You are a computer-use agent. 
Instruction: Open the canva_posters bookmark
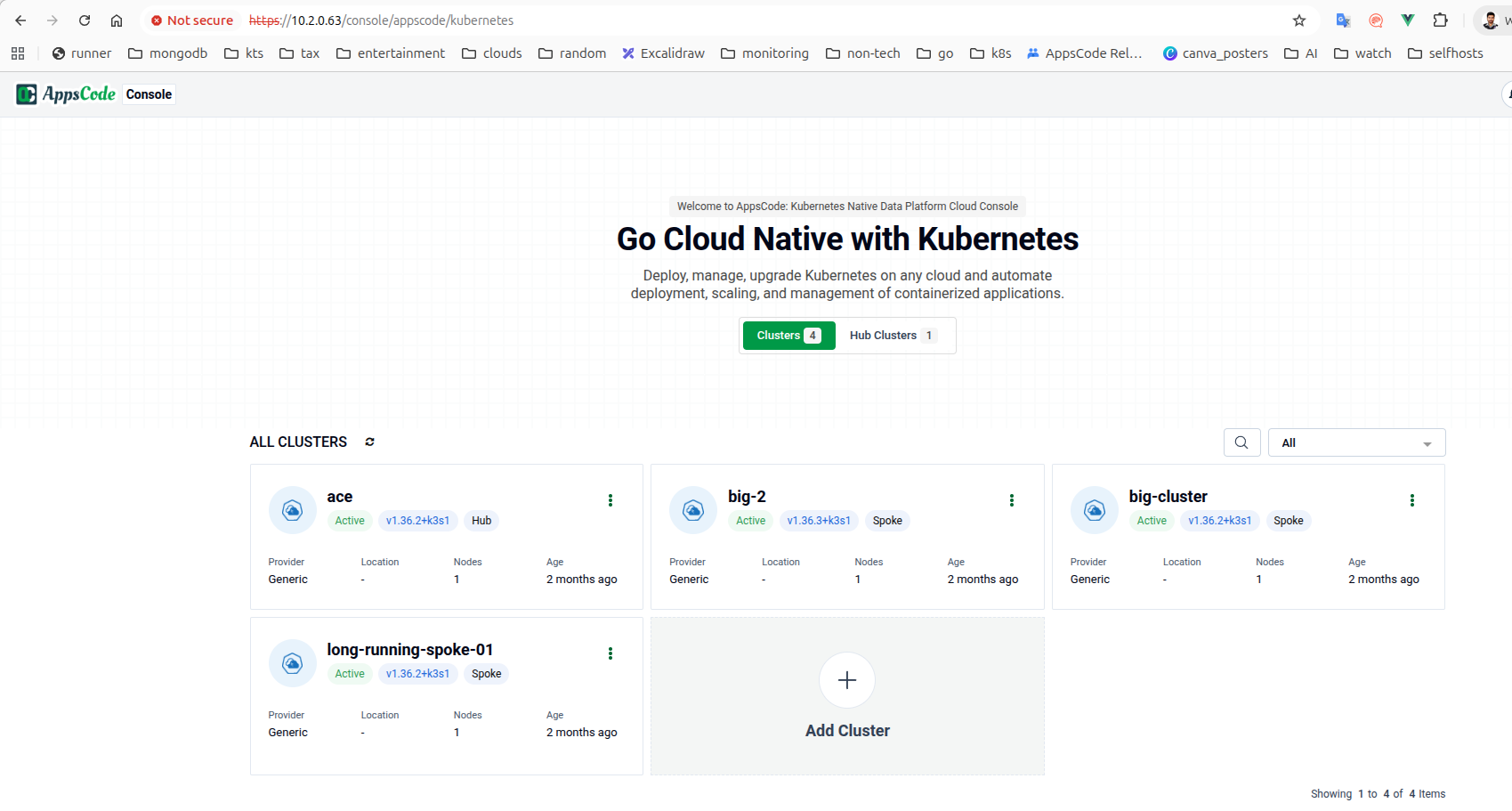[x=1216, y=53]
